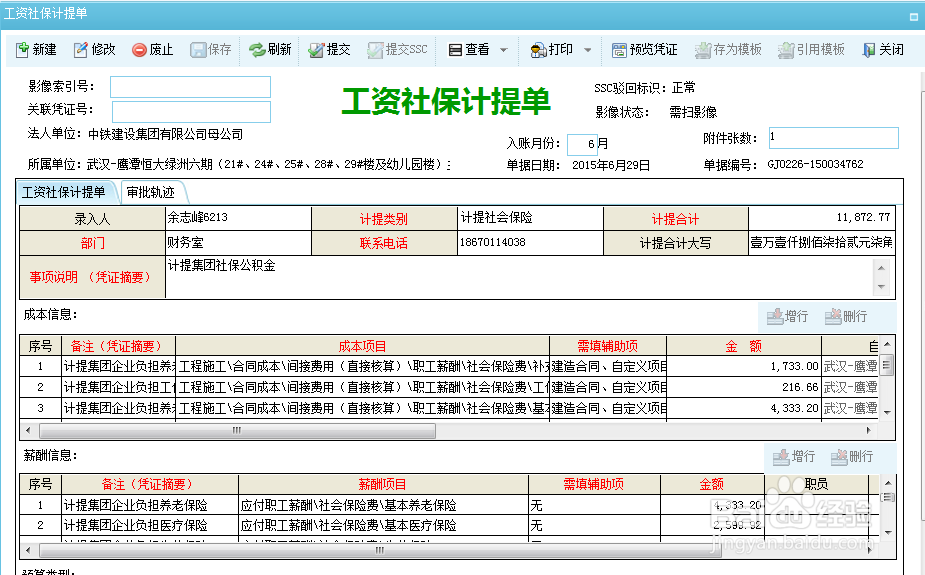Click the 打印 (Print) toolbar icon
This screenshot has width=925, height=575.
coord(538,50)
